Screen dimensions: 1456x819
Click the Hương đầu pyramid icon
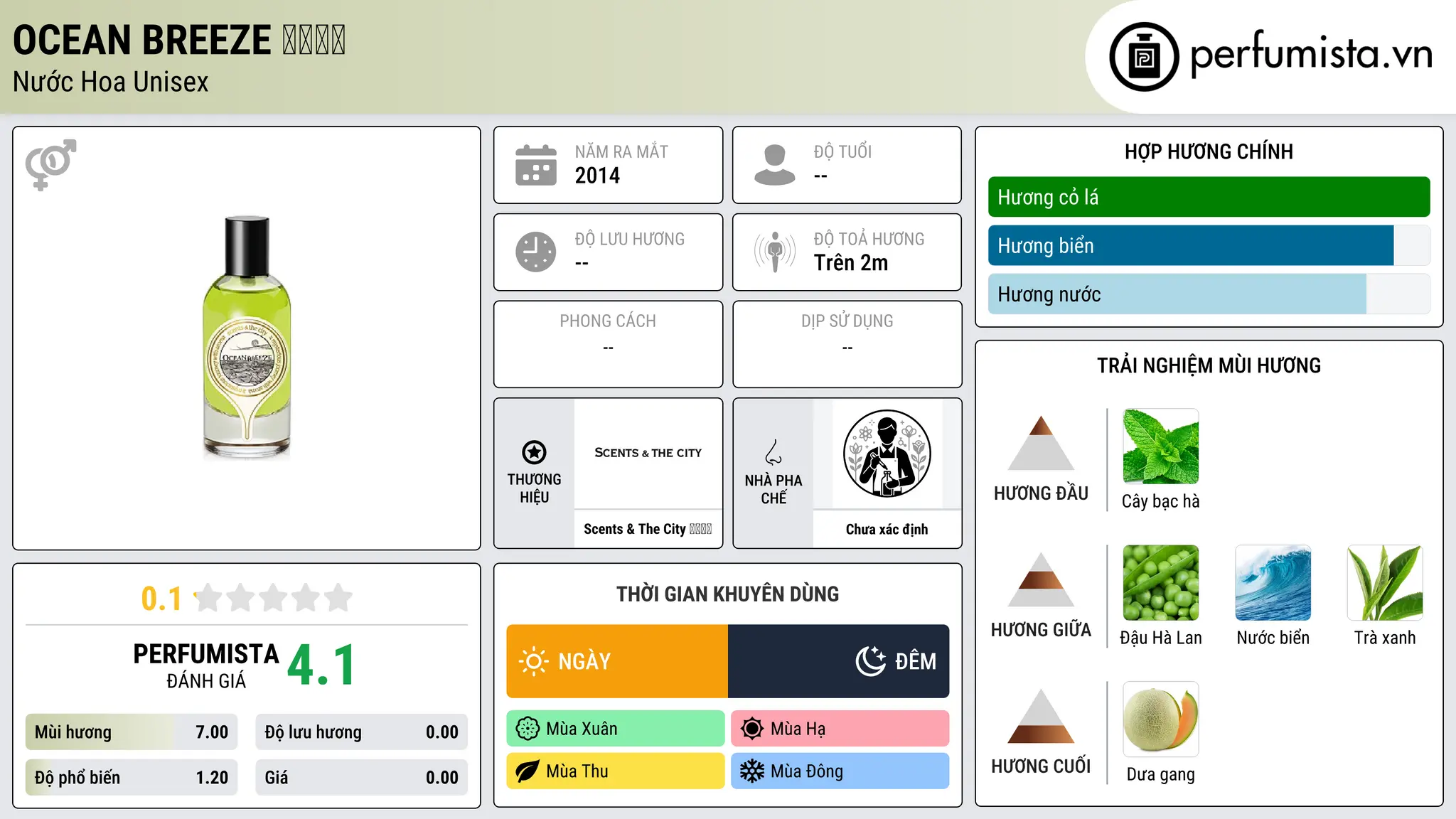point(1041,443)
